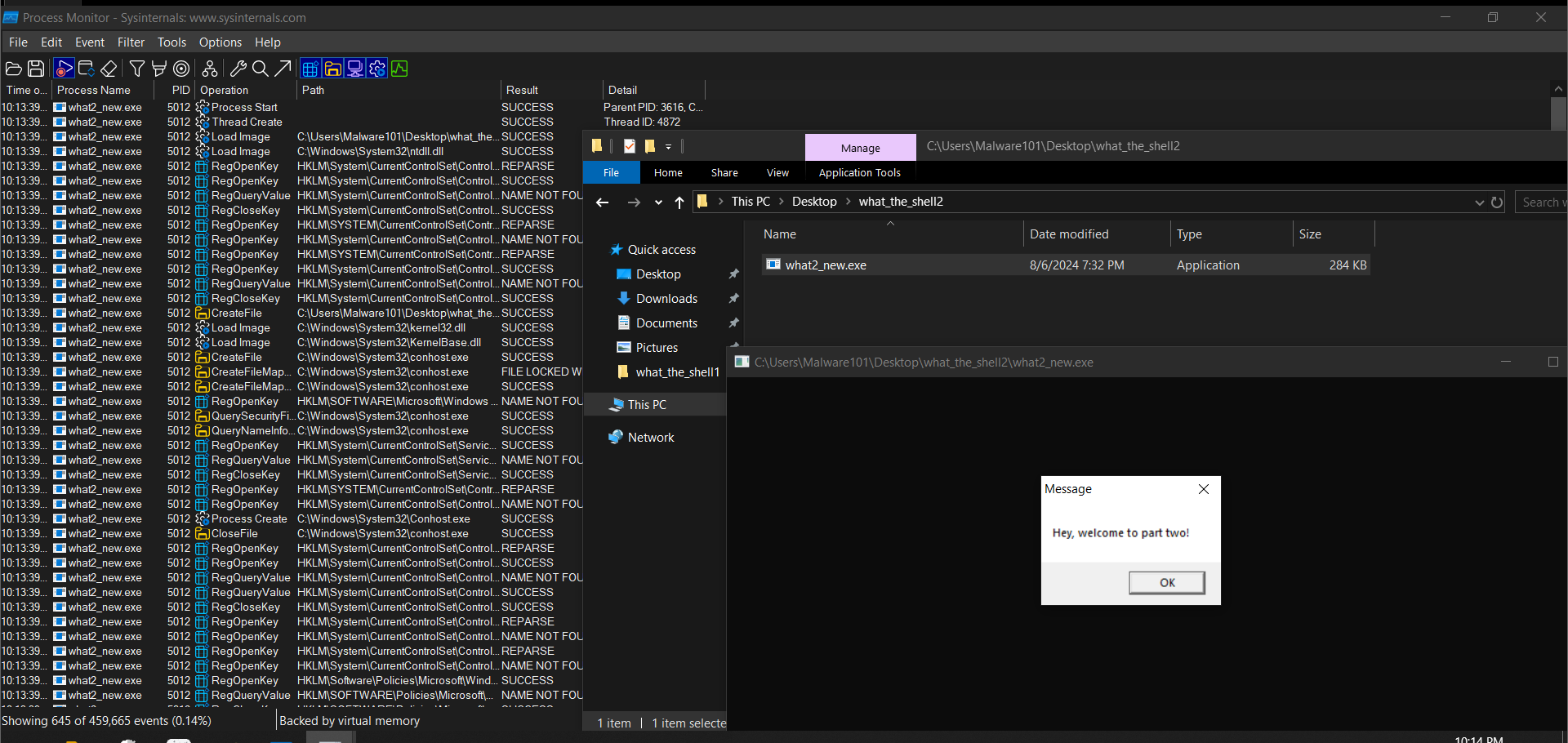Select what2_new.exe in Explorer file list
This screenshot has height=743, width=1568.
pyautogui.click(x=1066, y=265)
